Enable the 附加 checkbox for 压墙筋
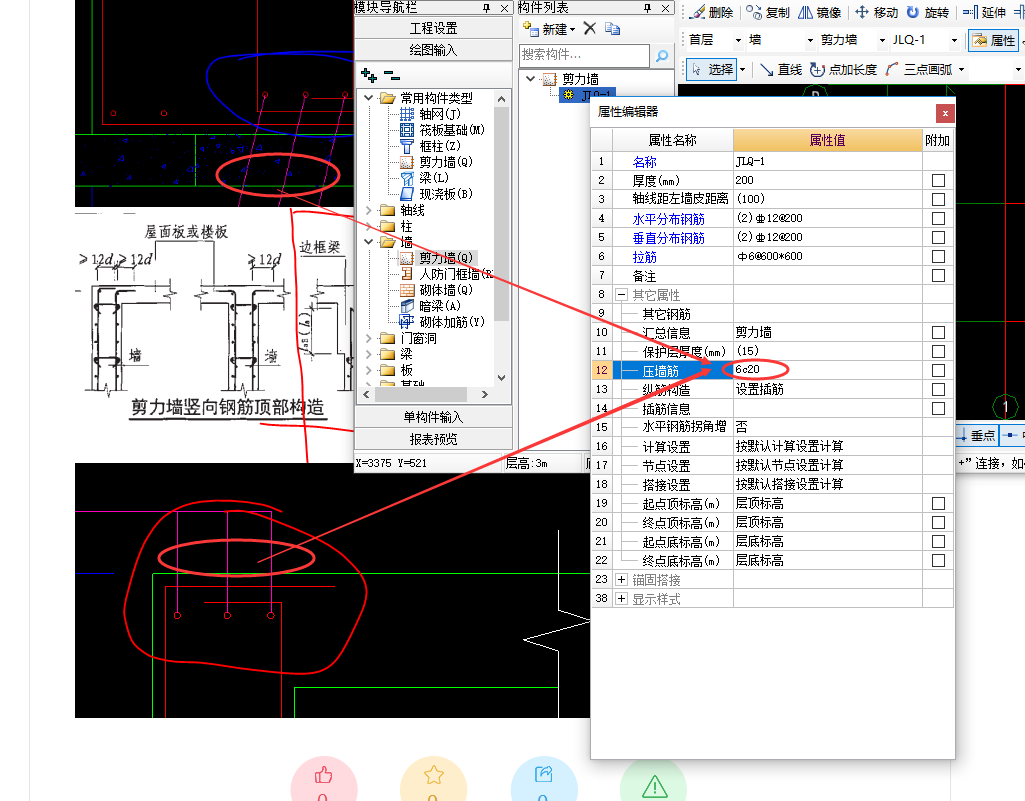 [x=938, y=370]
